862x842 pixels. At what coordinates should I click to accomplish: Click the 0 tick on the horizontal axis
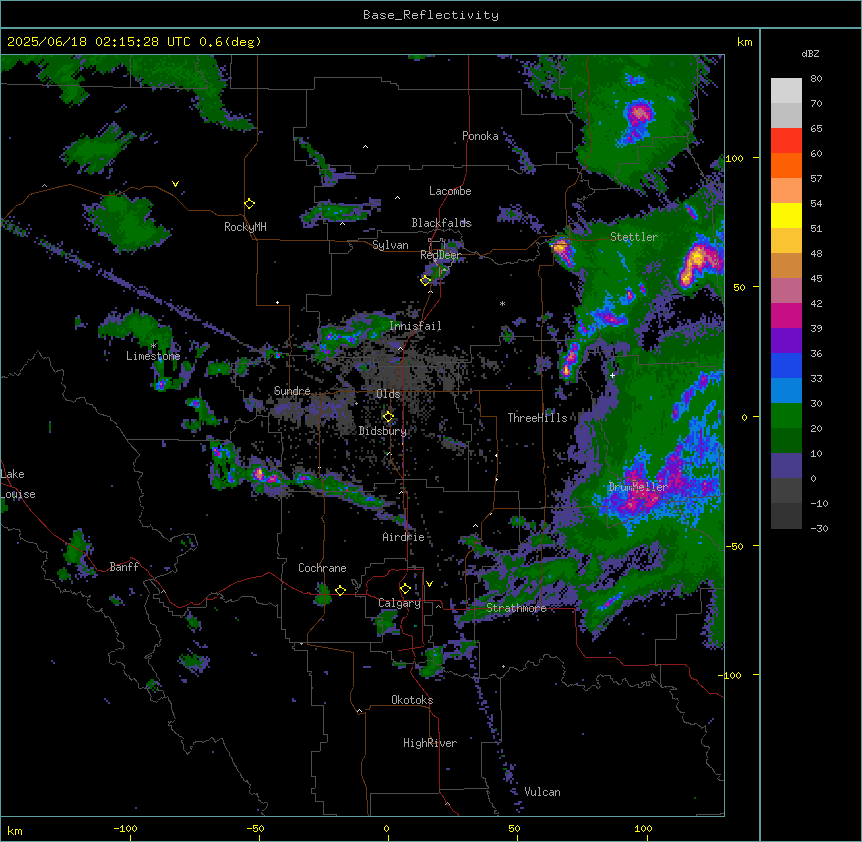(x=386, y=828)
